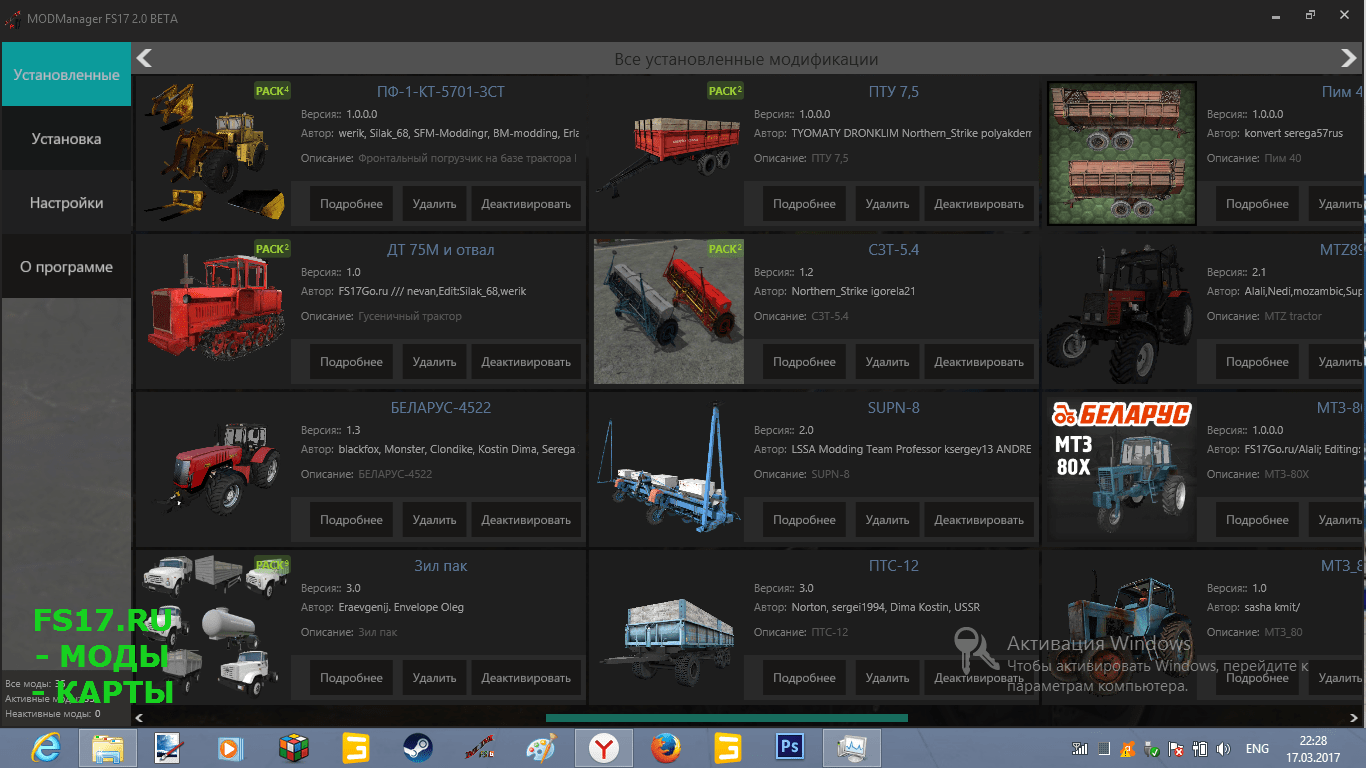Click PACK badge on Зил пак card
1366x768 pixels.
tap(272, 564)
